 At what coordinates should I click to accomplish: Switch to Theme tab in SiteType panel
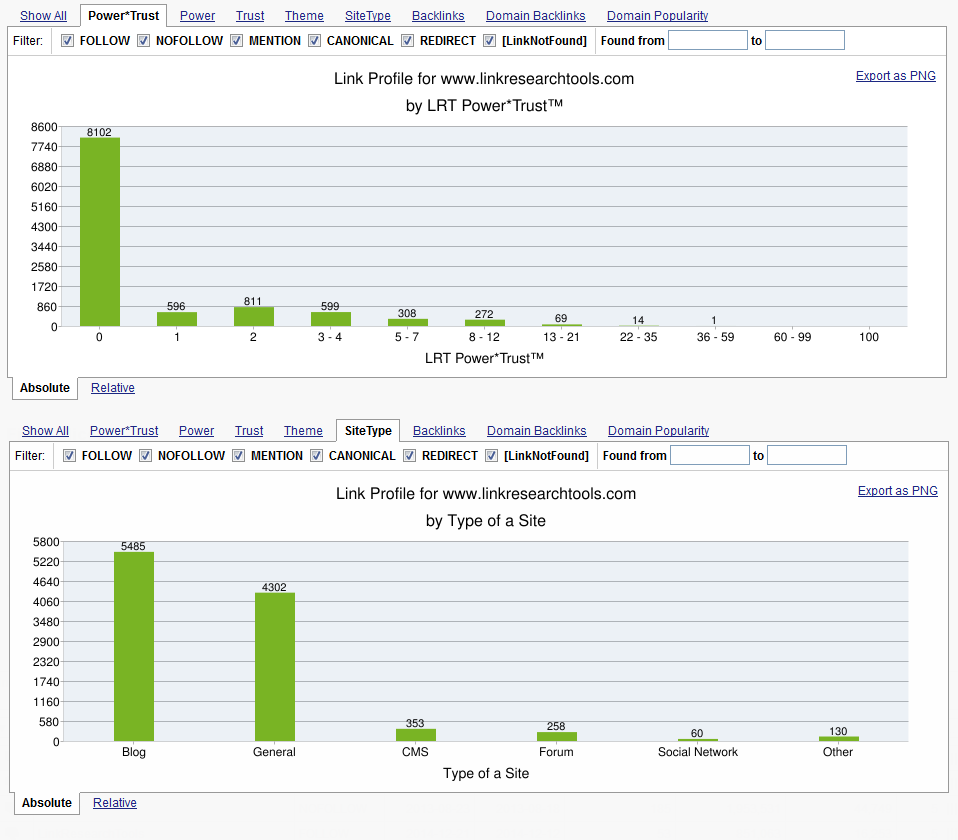pos(303,431)
